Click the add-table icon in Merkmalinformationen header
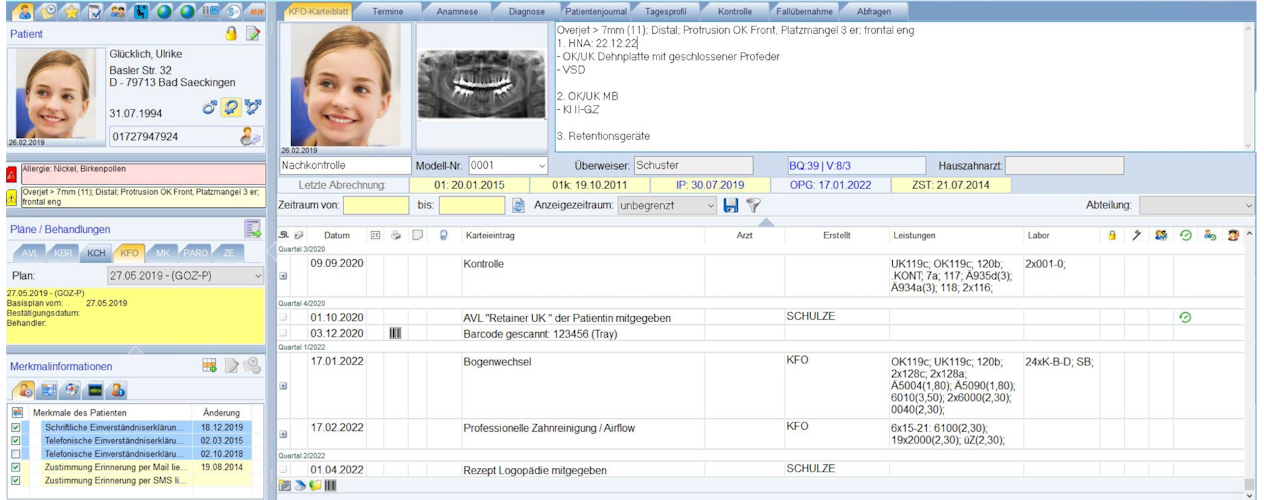Screen dimensions: 1264x500 pos(209,366)
